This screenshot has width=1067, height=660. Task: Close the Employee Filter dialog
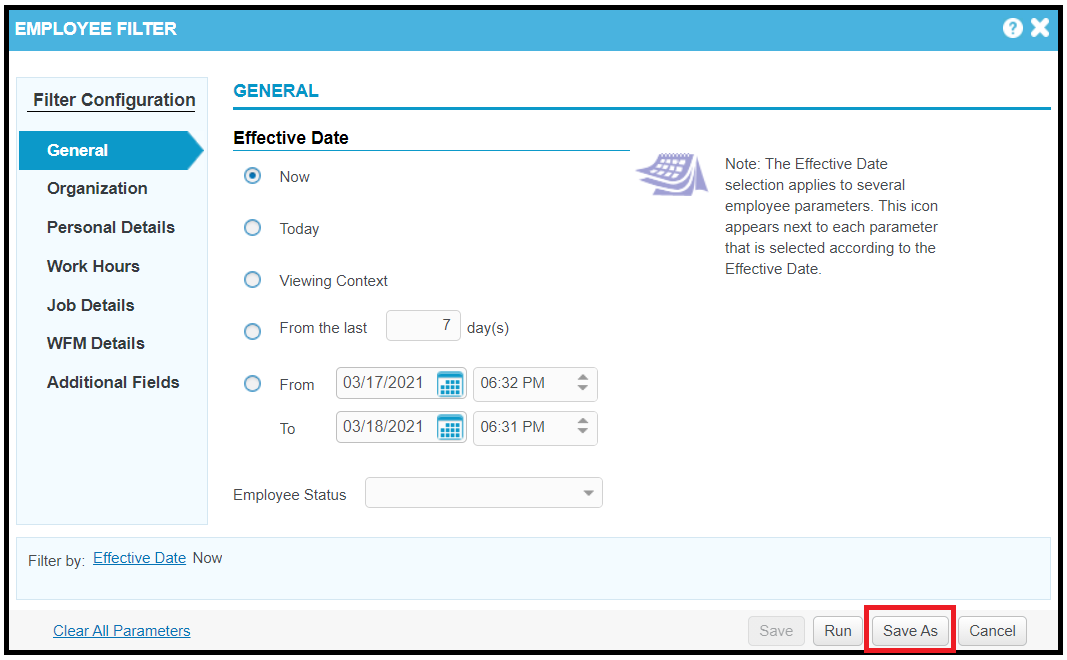coord(1040,27)
